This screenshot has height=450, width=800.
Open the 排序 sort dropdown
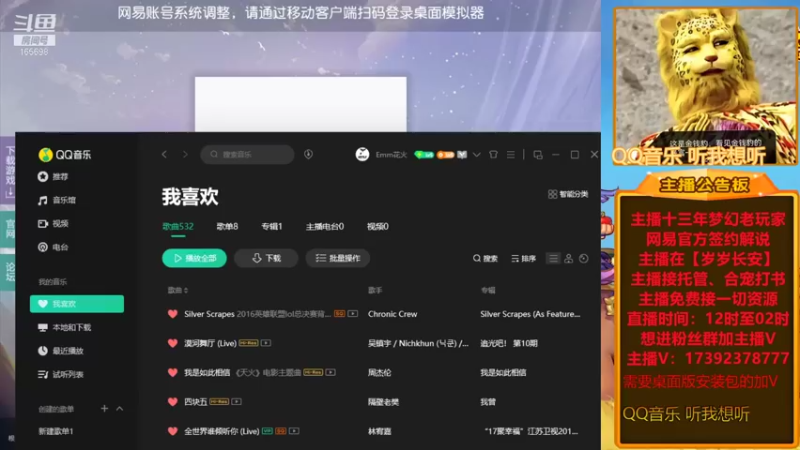tap(523, 259)
